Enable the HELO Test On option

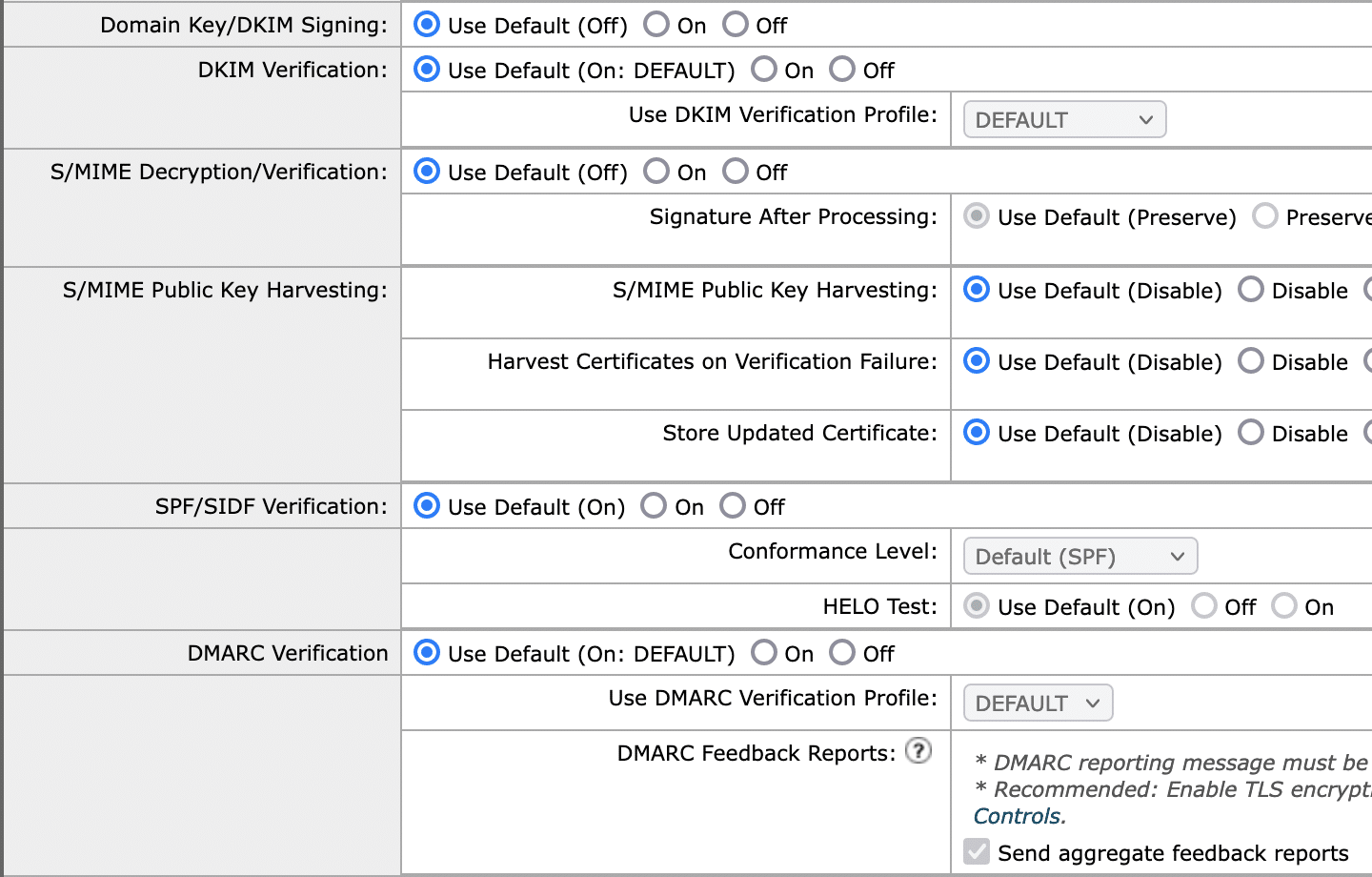click(x=1284, y=606)
